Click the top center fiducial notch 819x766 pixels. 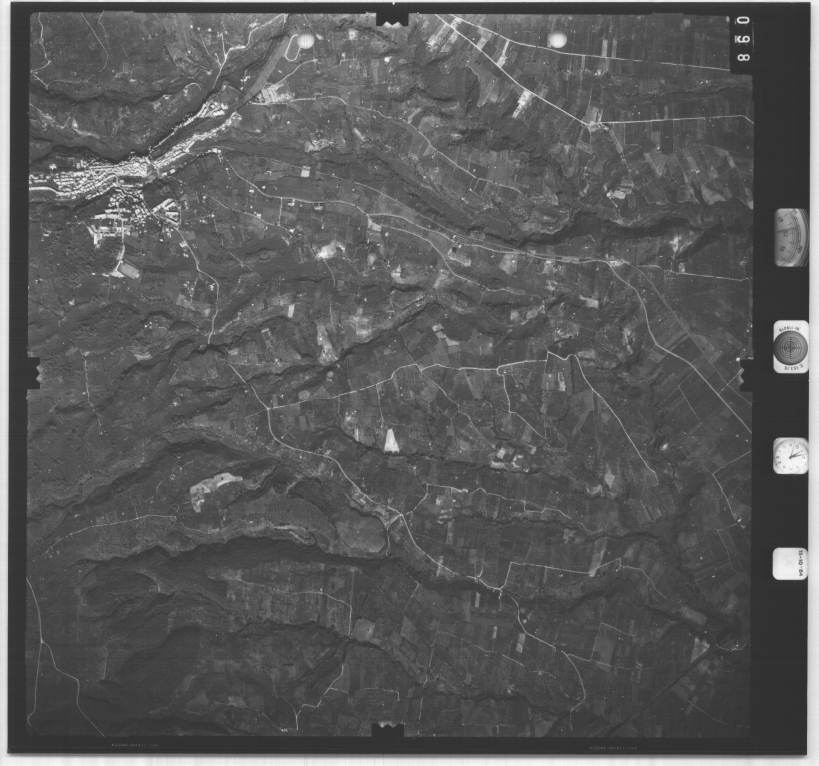point(390,19)
